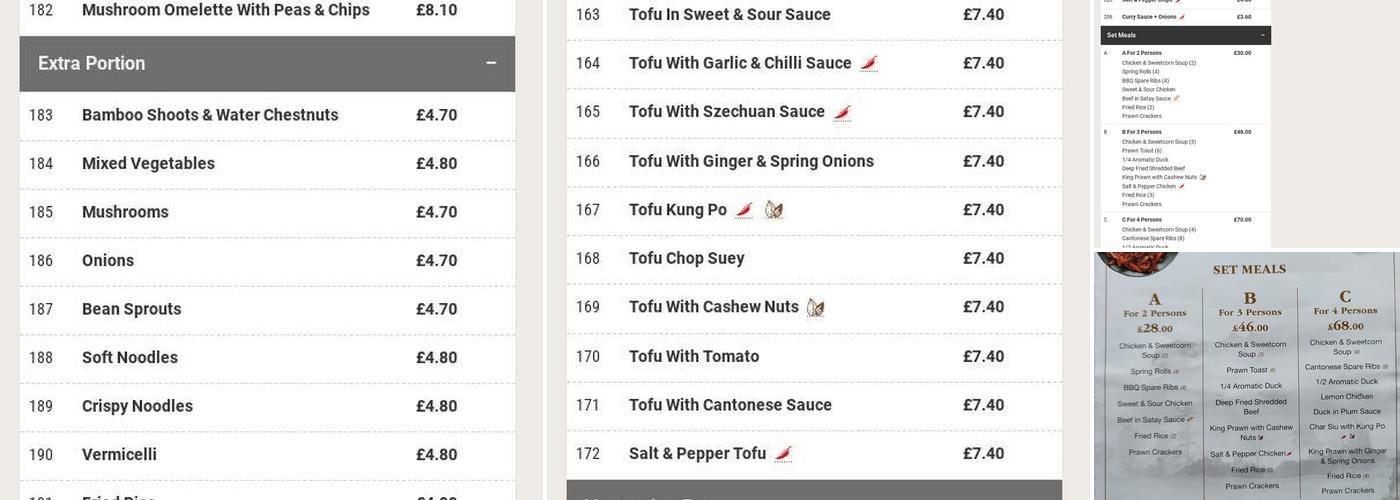Screen dimensions: 1400x500
Task: Click the chilli icon next to Tofu With Szechuan Sauce
Action: 842,113
